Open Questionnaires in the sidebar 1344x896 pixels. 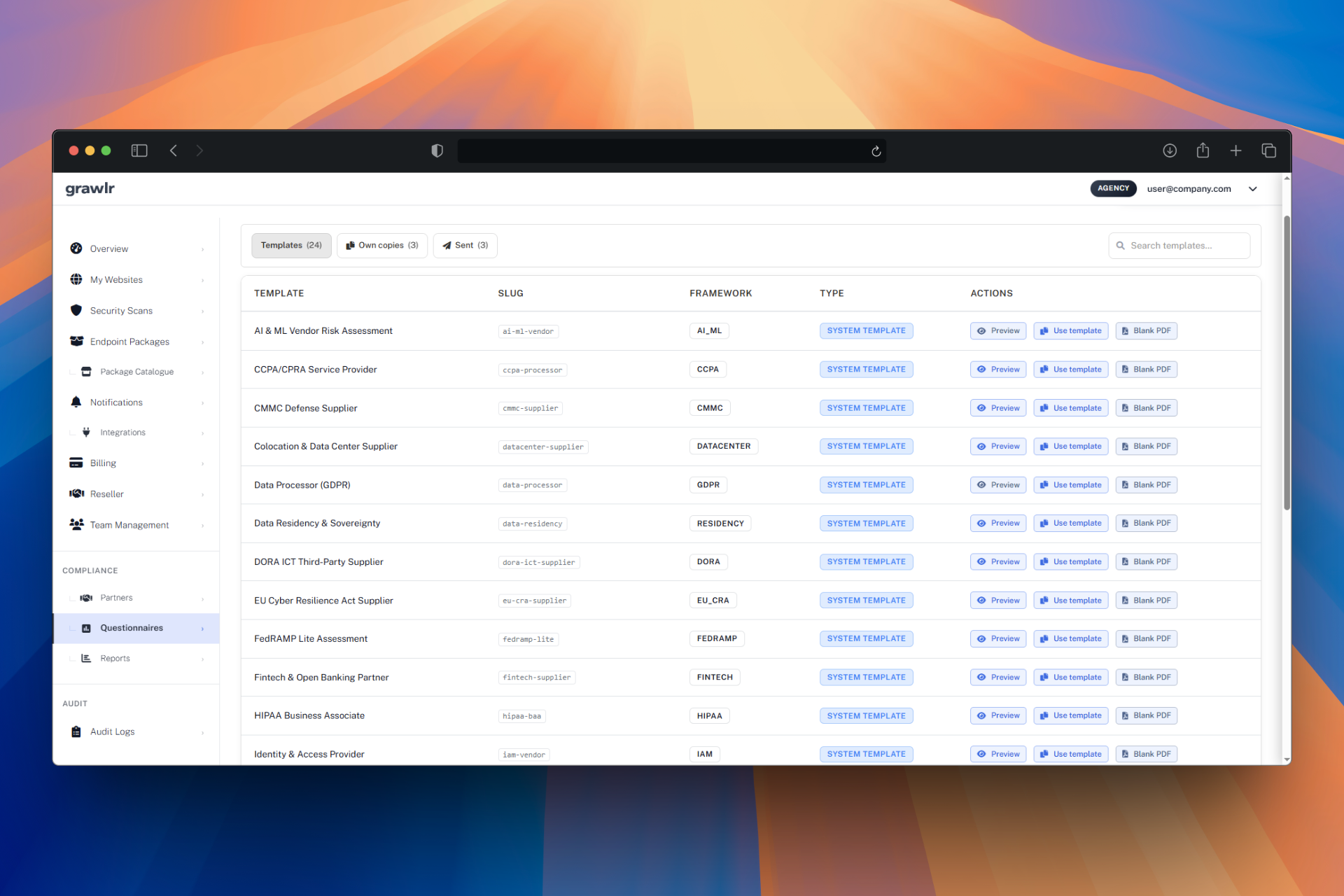pos(136,628)
